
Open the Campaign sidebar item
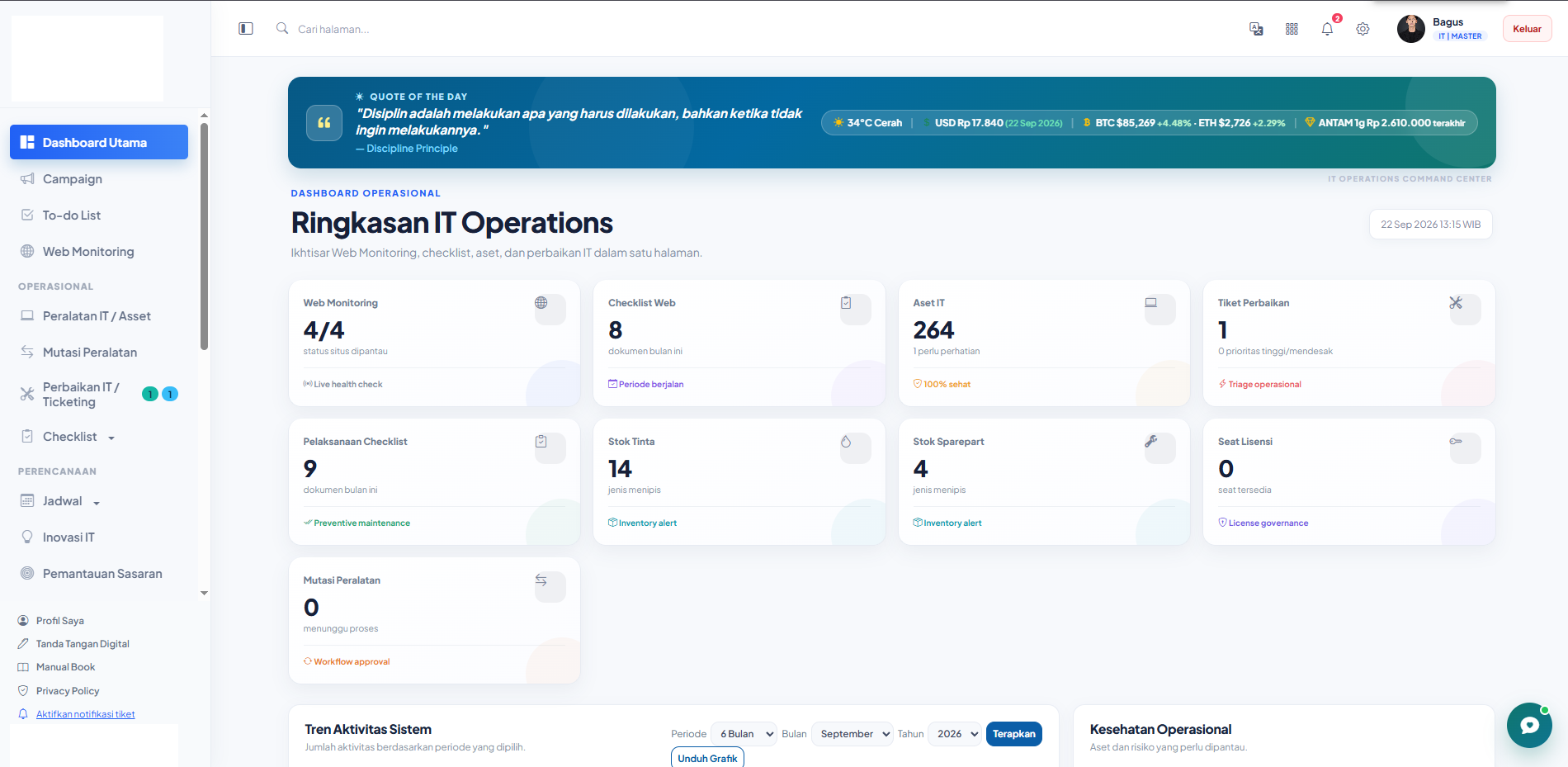point(99,179)
